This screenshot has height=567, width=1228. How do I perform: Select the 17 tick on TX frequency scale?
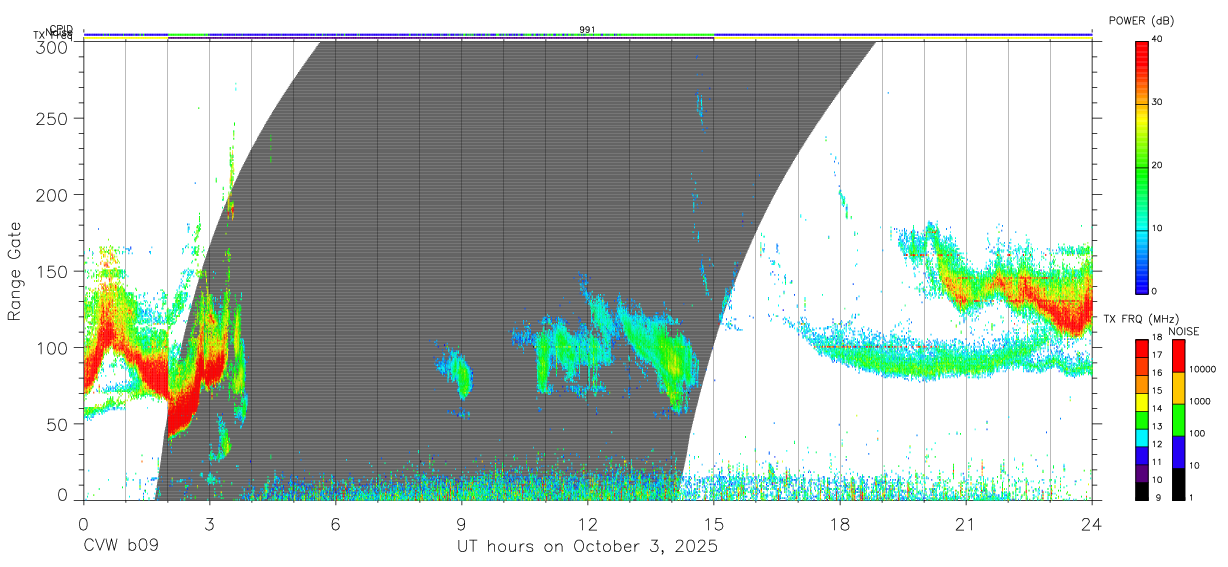coord(1156,355)
